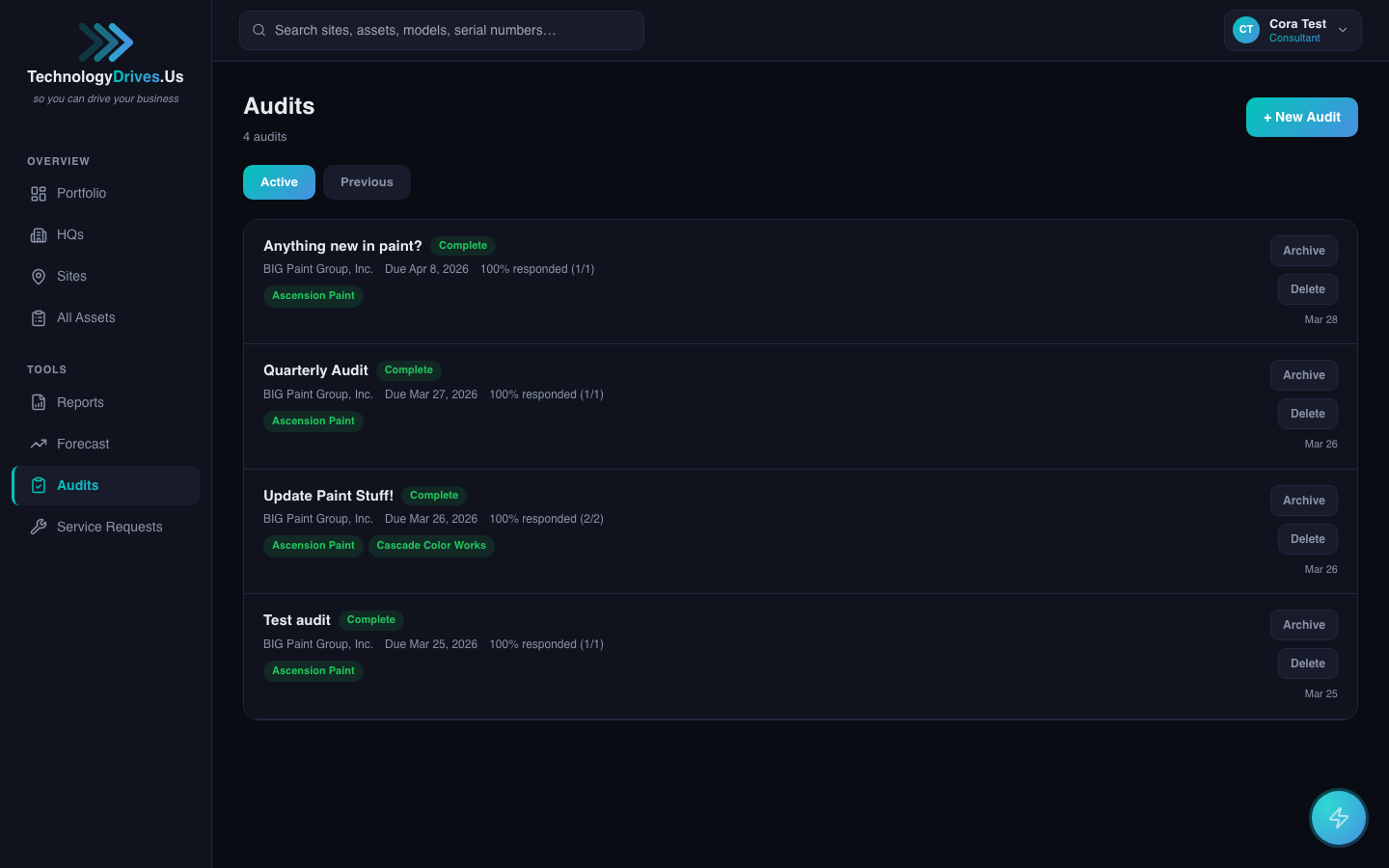Viewport: 1389px width, 868px height.
Task: Click the Cascade Color Works tag
Action: coord(431,546)
